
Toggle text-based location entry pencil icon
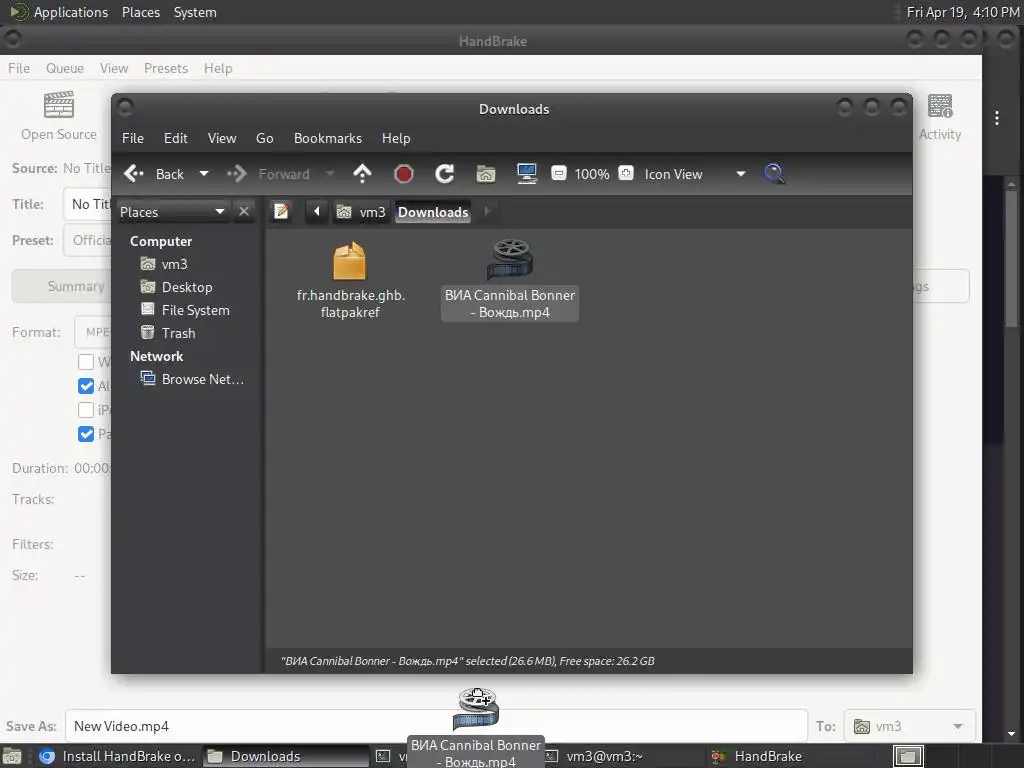[x=281, y=212]
